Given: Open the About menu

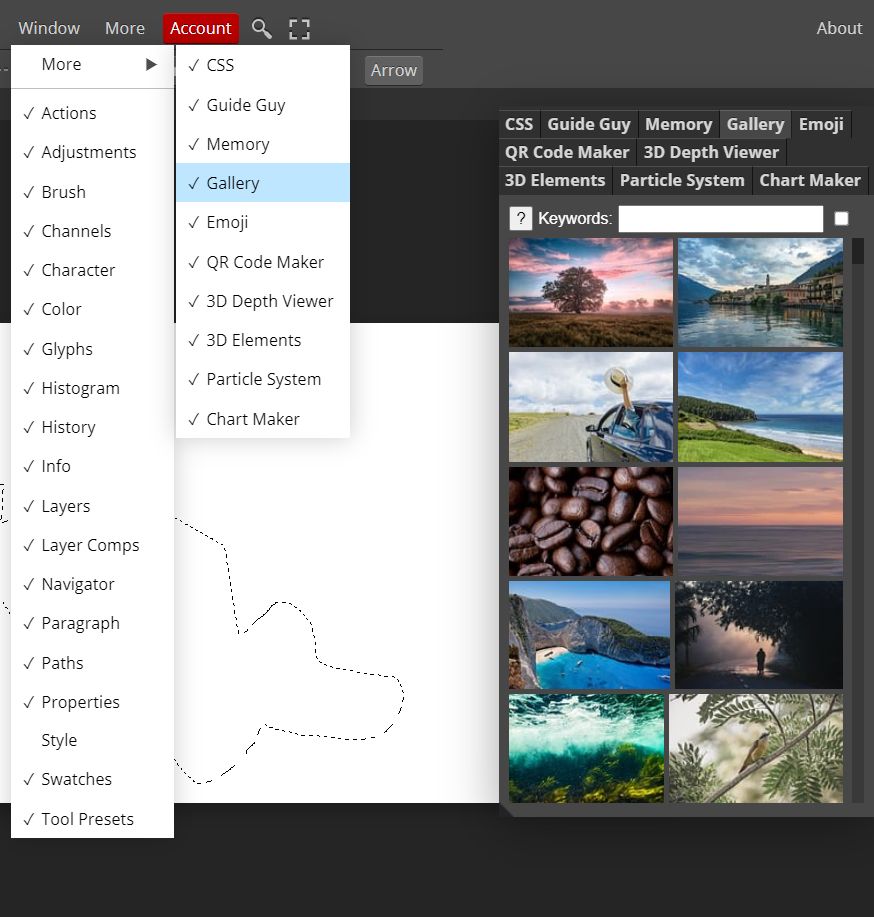Looking at the screenshot, I should pyautogui.click(x=839, y=28).
